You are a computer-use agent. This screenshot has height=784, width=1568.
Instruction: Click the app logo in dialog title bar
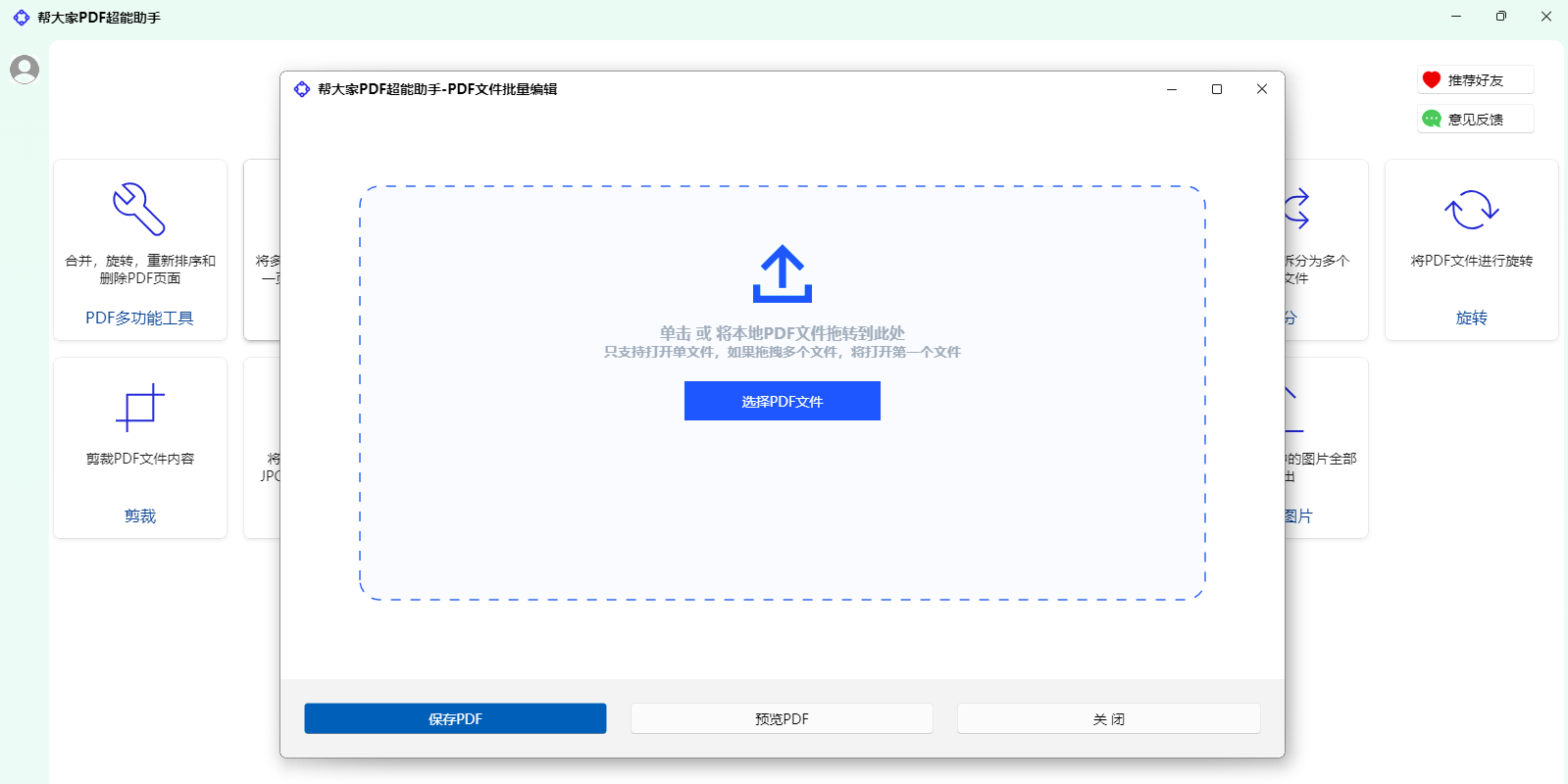pyautogui.click(x=302, y=89)
